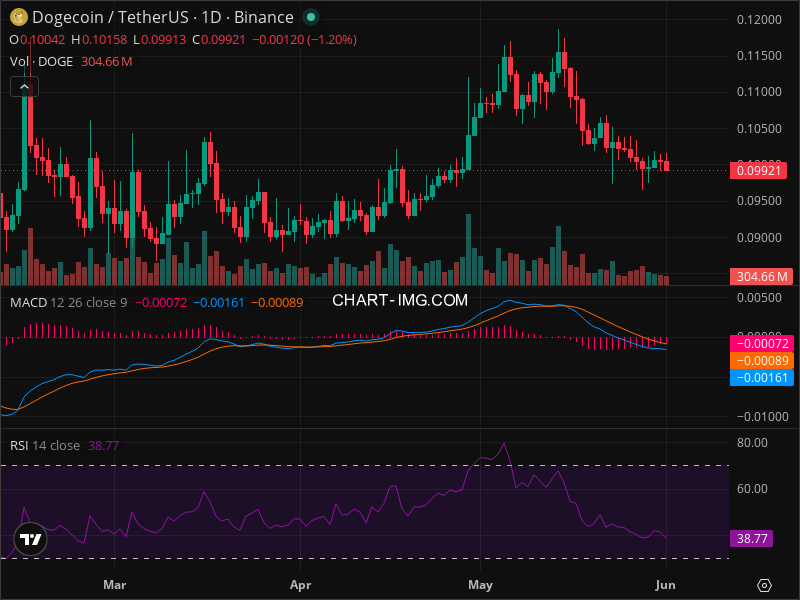The width and height of the screenshot is (800, 600).
Task: Click the purple RSI value tag 38.77
Action: [752, 538]
